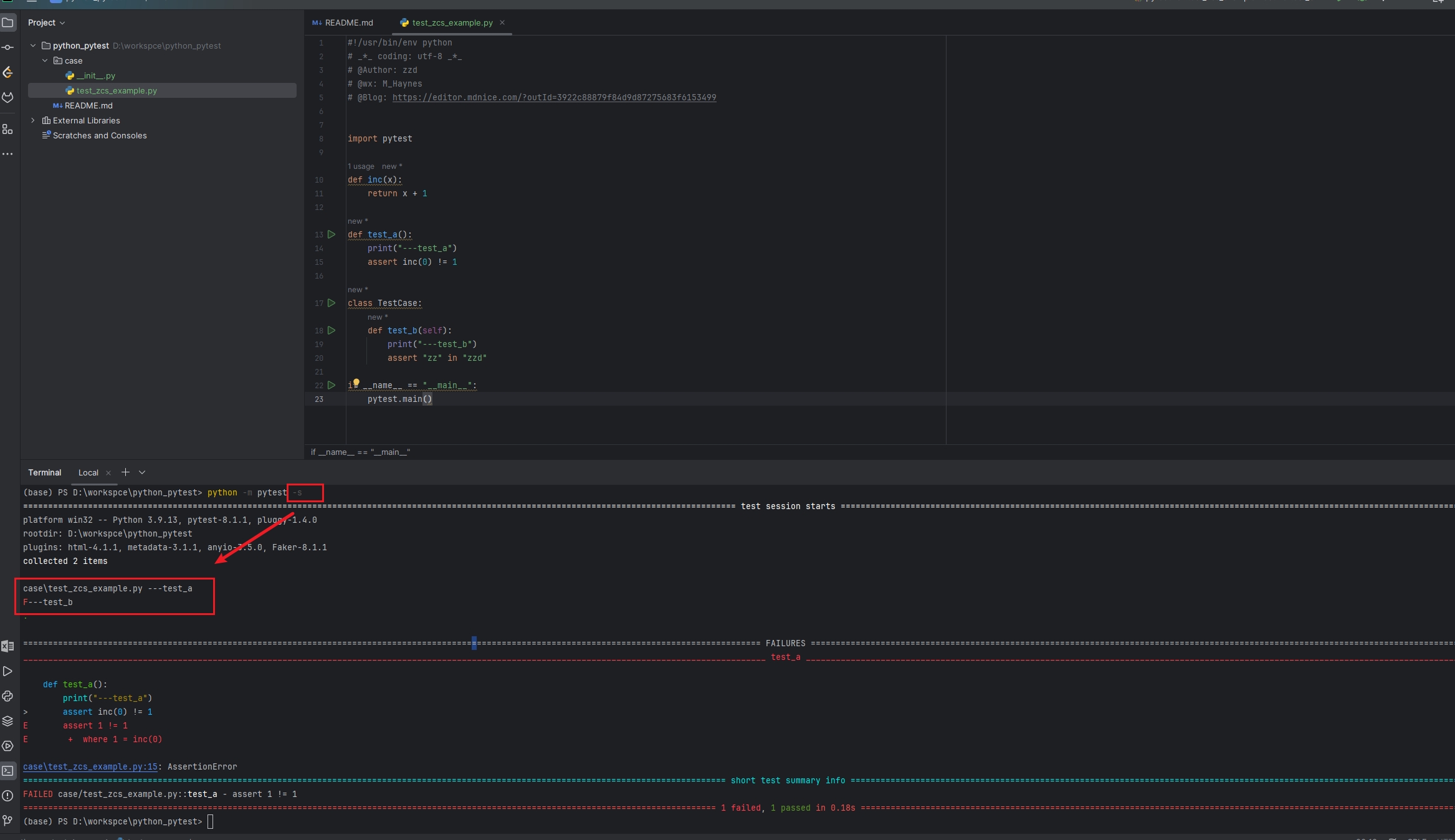
Task: Select the case folder label
Action: pyautogui.click(x=74, y=60)
